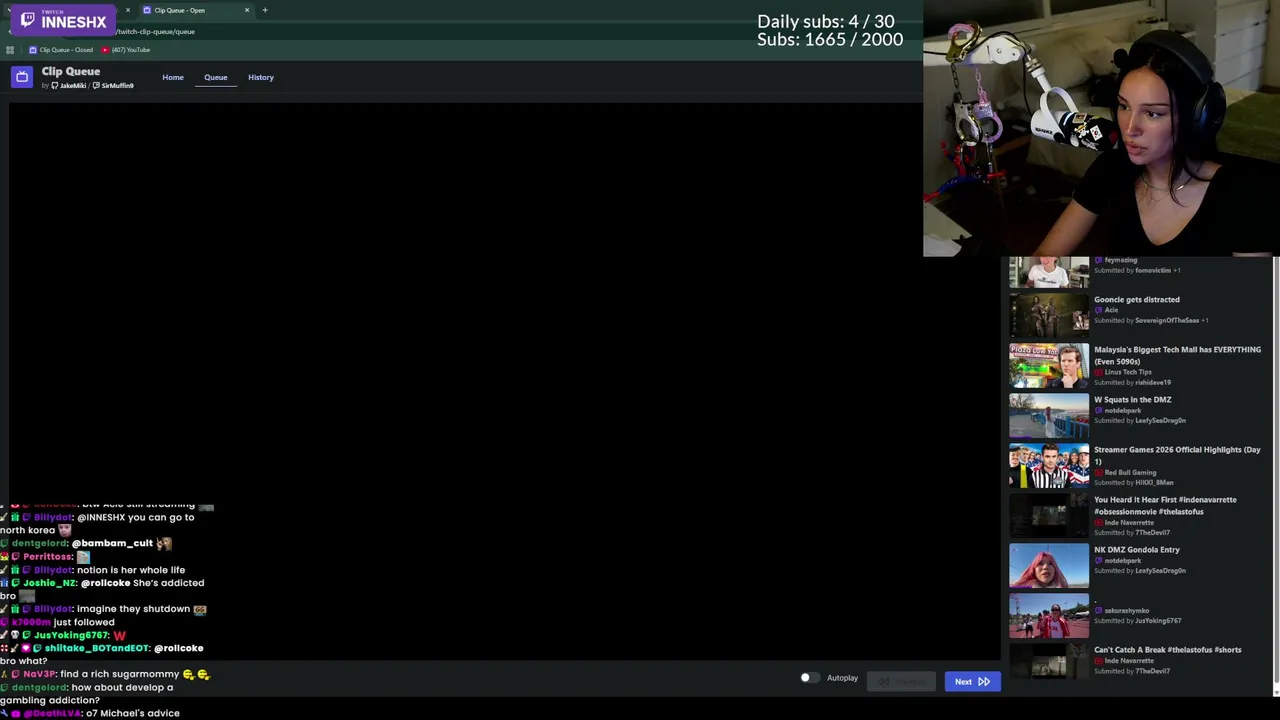Click the 'Gooncie gets distracted' title

[1137, 299]
